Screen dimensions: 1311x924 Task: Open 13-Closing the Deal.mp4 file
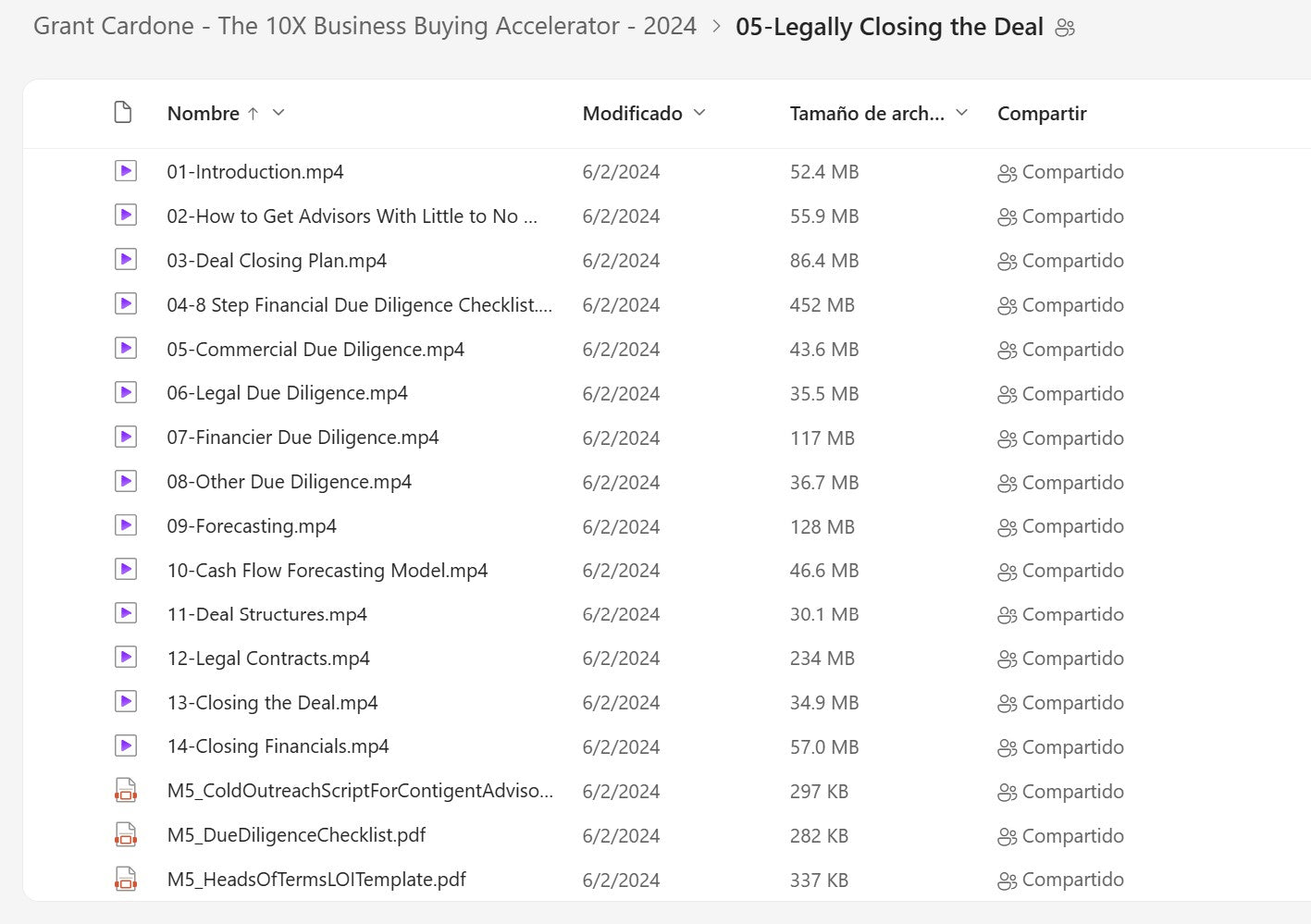272,703
